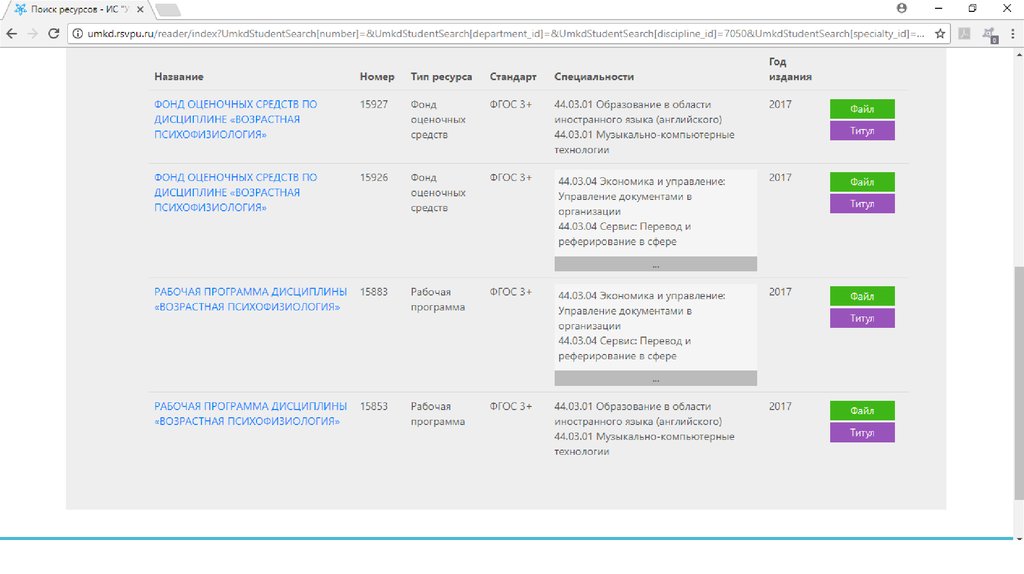The image size is (1024, 574).
Task: Click the 'Название' column header
Action: pos(179,76)
